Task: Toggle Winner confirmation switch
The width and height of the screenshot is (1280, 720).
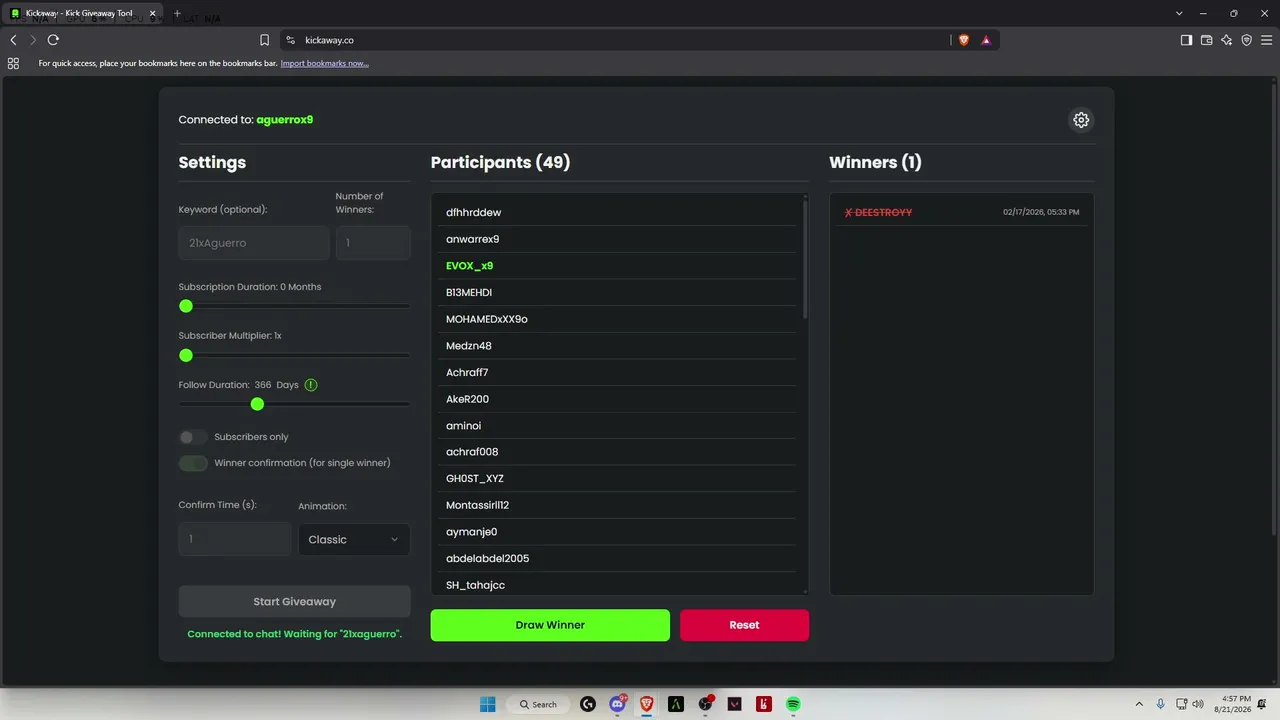Action: pyautogui.click(x=193, y=463)
